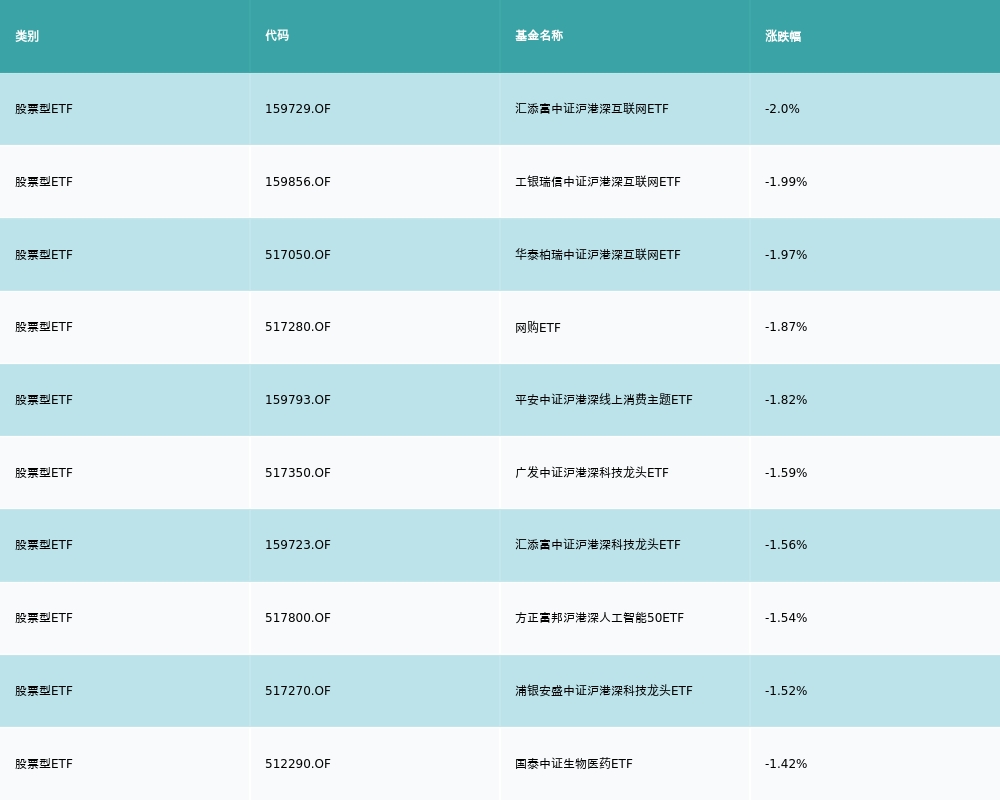Open 汇添富中证沪港深互联网ETF fund name
Screen dimensions: 1000x800
[x=592, y=109]
